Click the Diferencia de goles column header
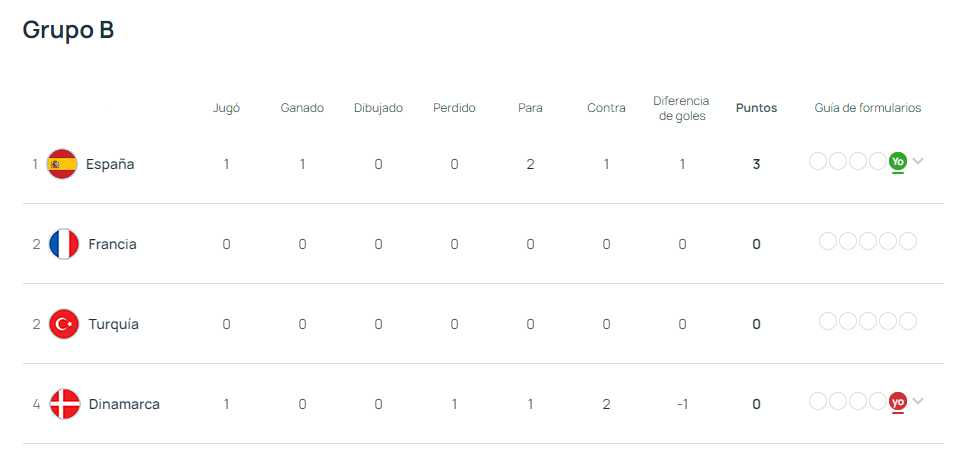Screen dimensions: 962x460 (x=681, y=108)
